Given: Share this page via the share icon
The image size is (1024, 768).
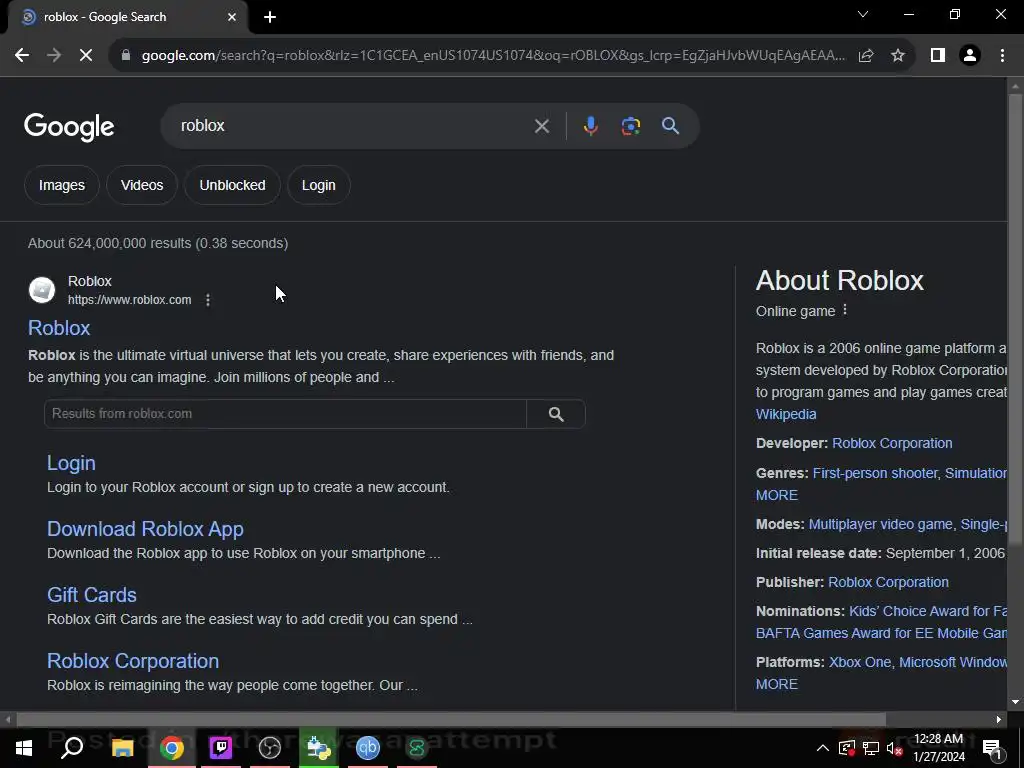Looking at the screenshot, I should click(866, 56).
